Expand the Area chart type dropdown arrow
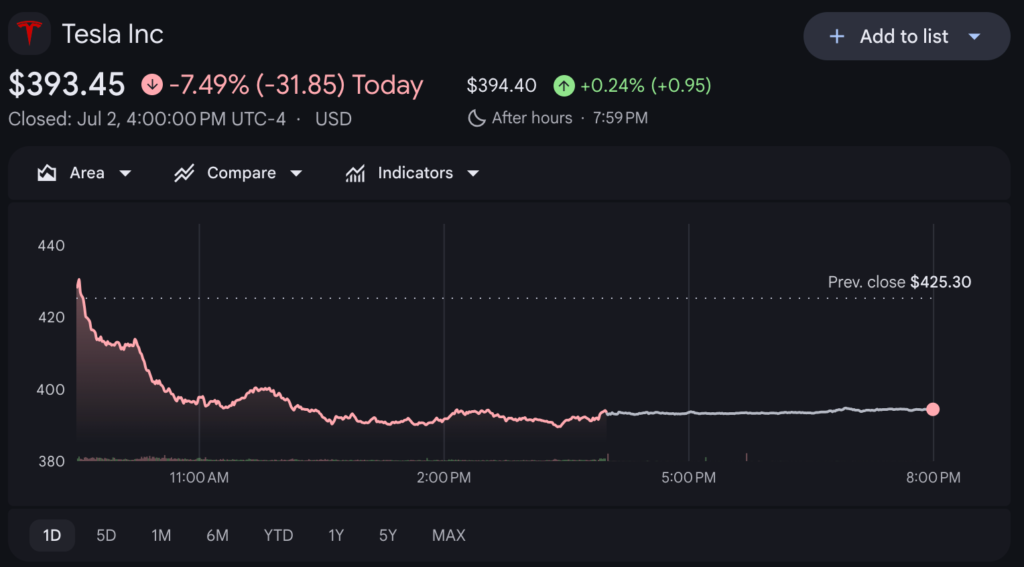Viewport: 1024px width, 567px height. [125, 173]
